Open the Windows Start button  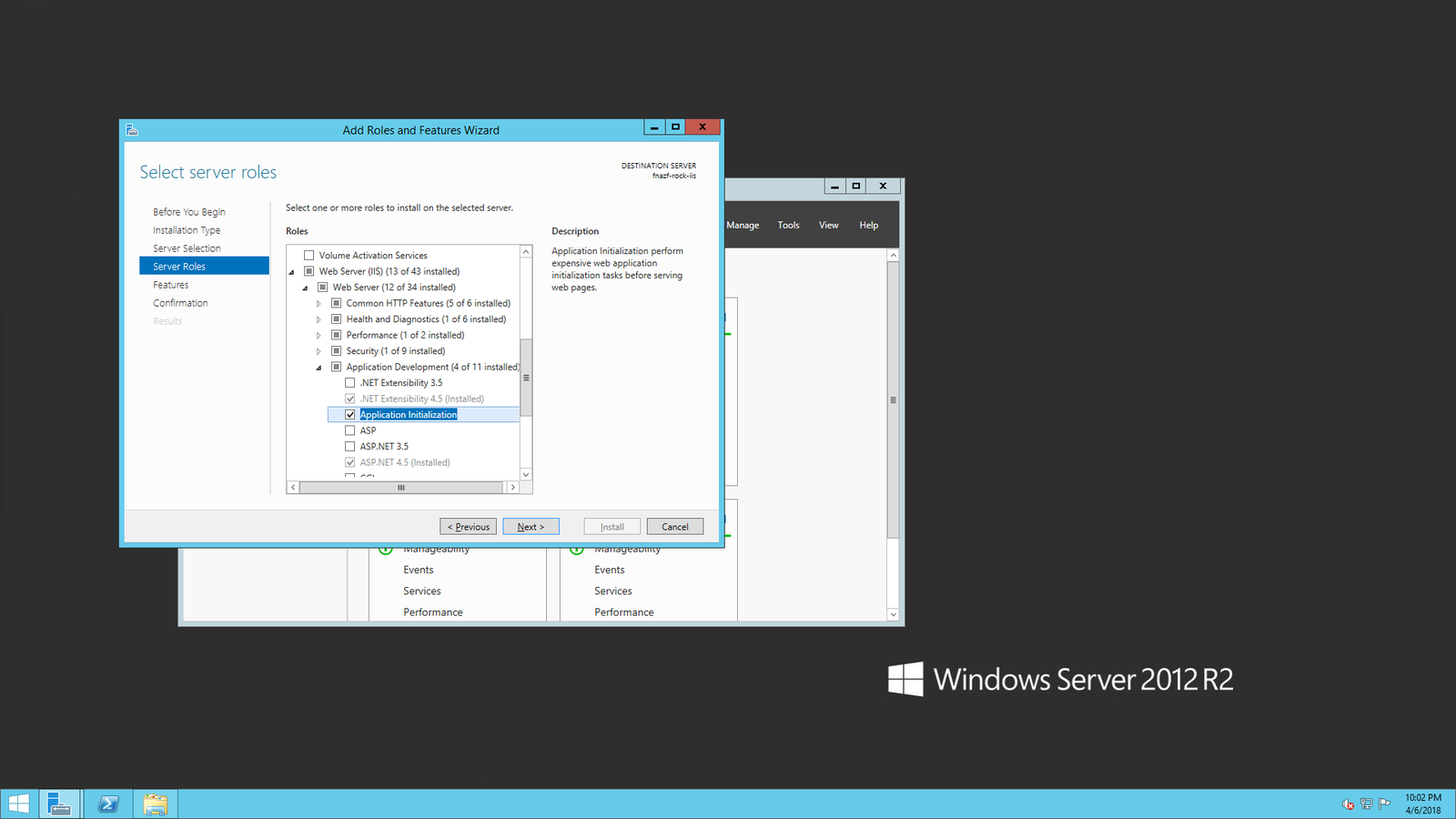click(18, 804)
